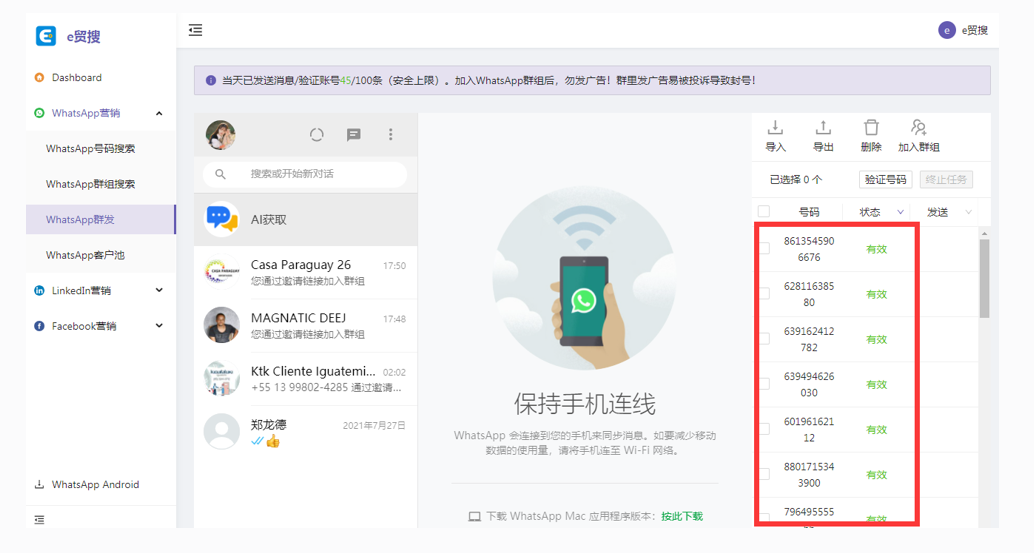
Task: Click the 按此下载 Mac download link
Action: click(x=682, y=516)
